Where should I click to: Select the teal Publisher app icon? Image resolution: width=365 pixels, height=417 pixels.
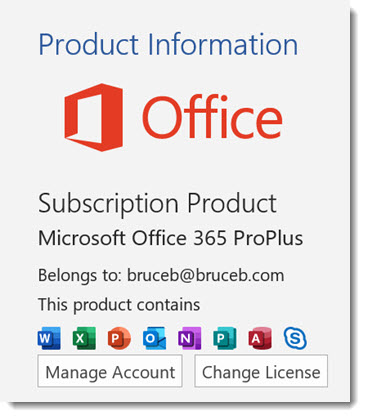pyautogui.click(x=225, y=338)
